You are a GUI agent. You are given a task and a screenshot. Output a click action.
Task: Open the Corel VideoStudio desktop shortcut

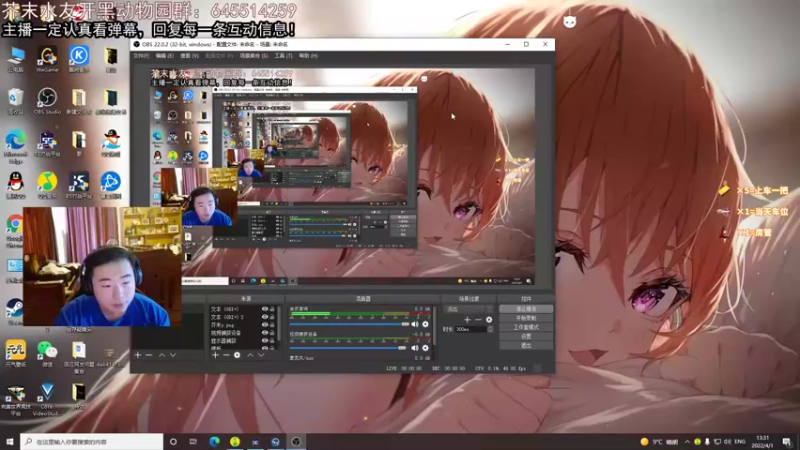click(46, 399)
